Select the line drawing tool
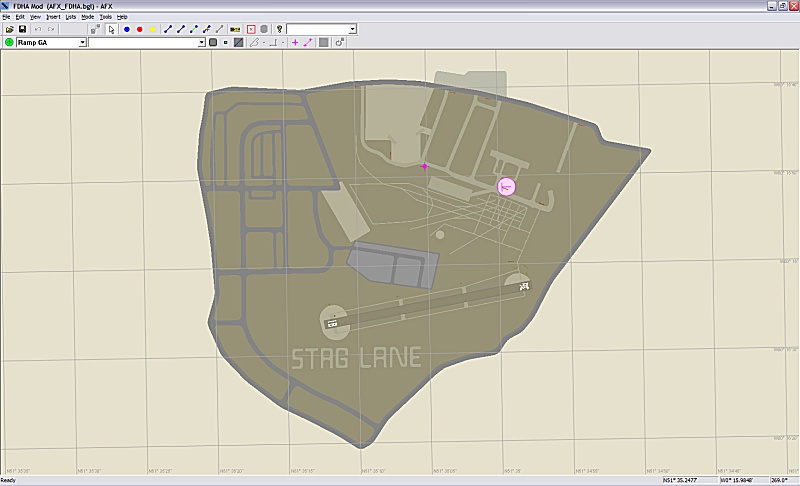800x486 pixels. pos(273,42)
